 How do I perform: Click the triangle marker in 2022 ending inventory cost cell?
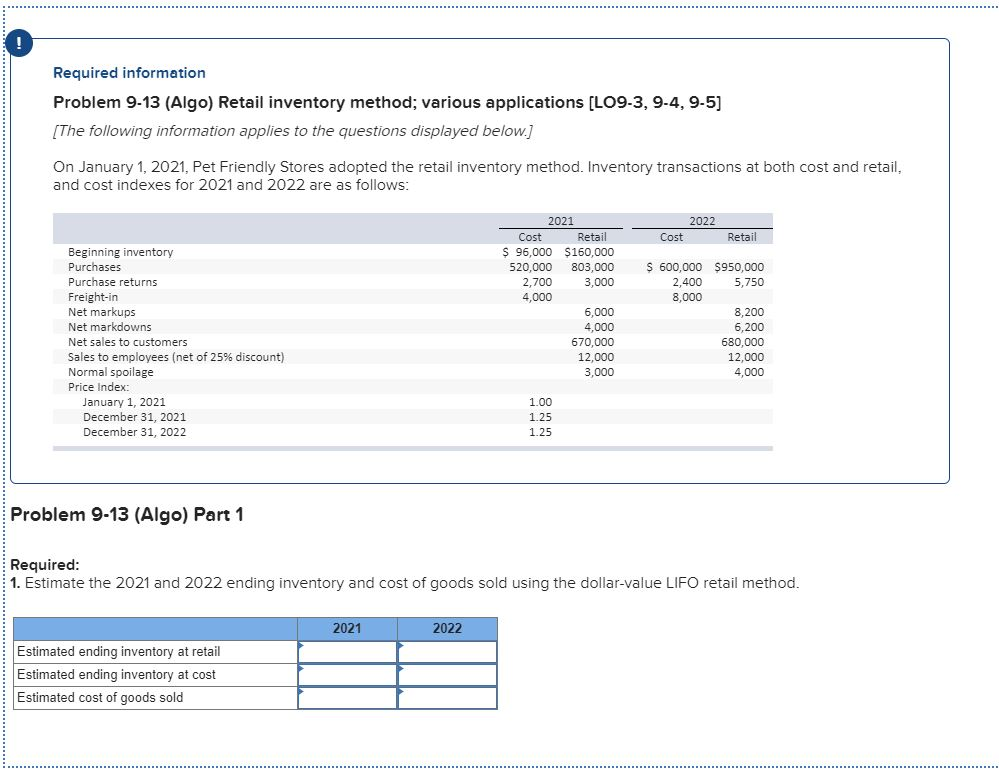point(402,669)
